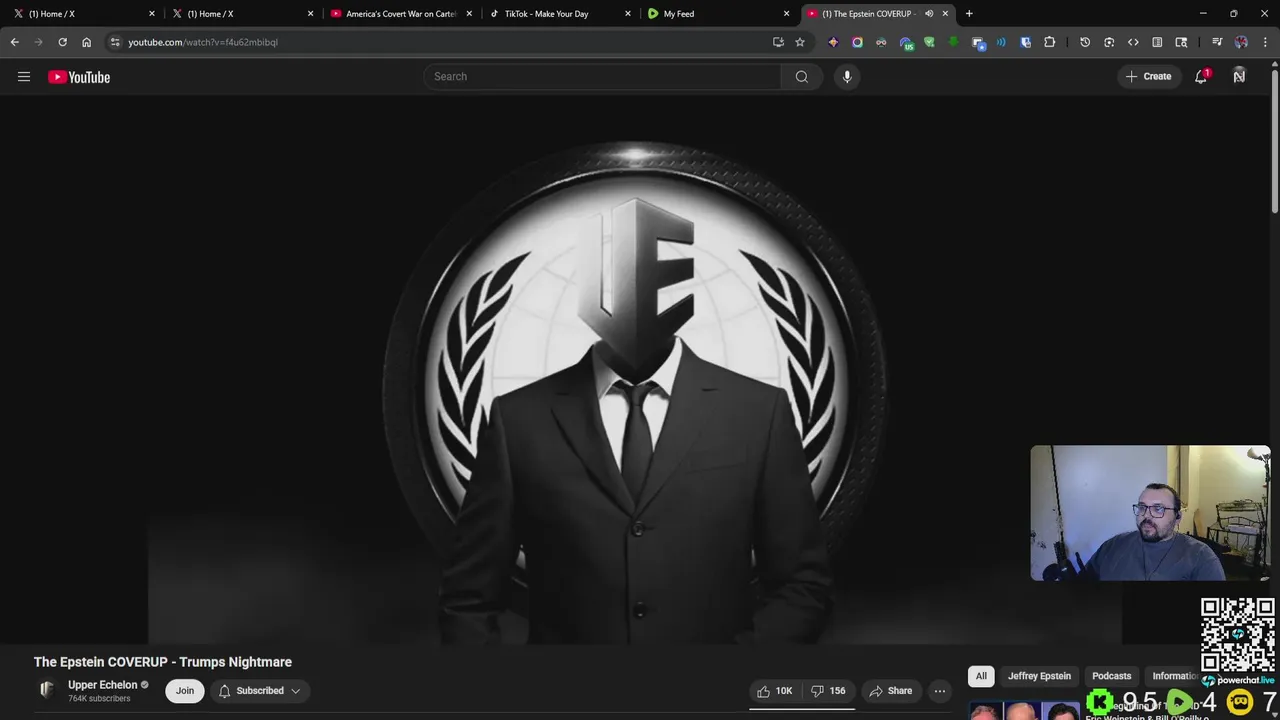Click the browser address bar URL
The image size is (1280, 720).
click(203, 42)
